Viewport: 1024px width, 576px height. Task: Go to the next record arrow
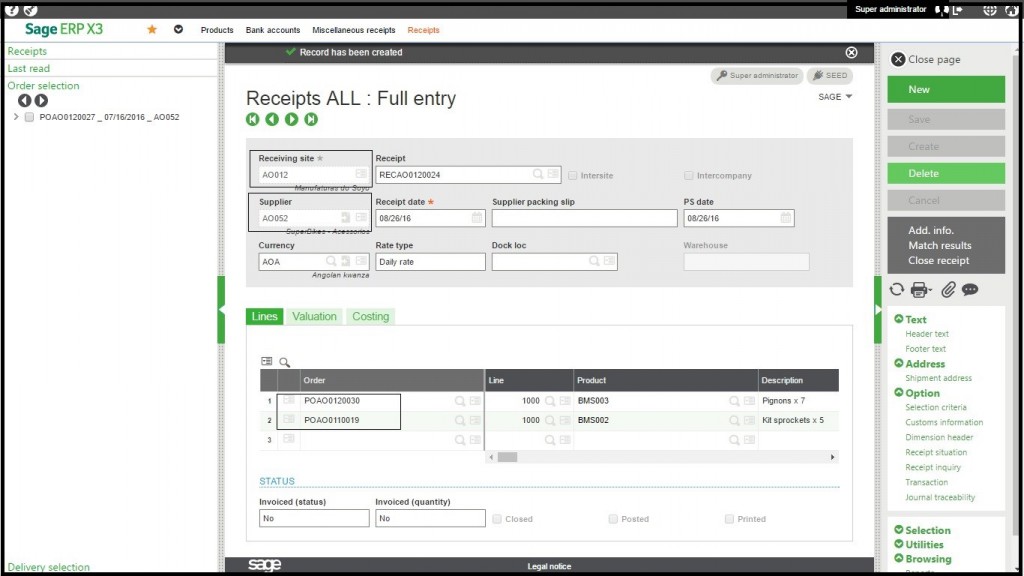pos(291,119)
